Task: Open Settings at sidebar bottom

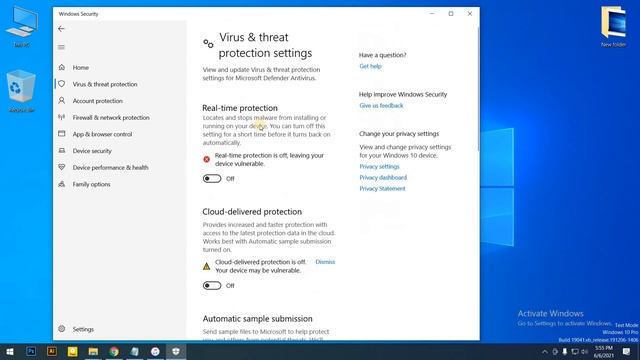Action: pyautogui.click(x=83, y=329)
